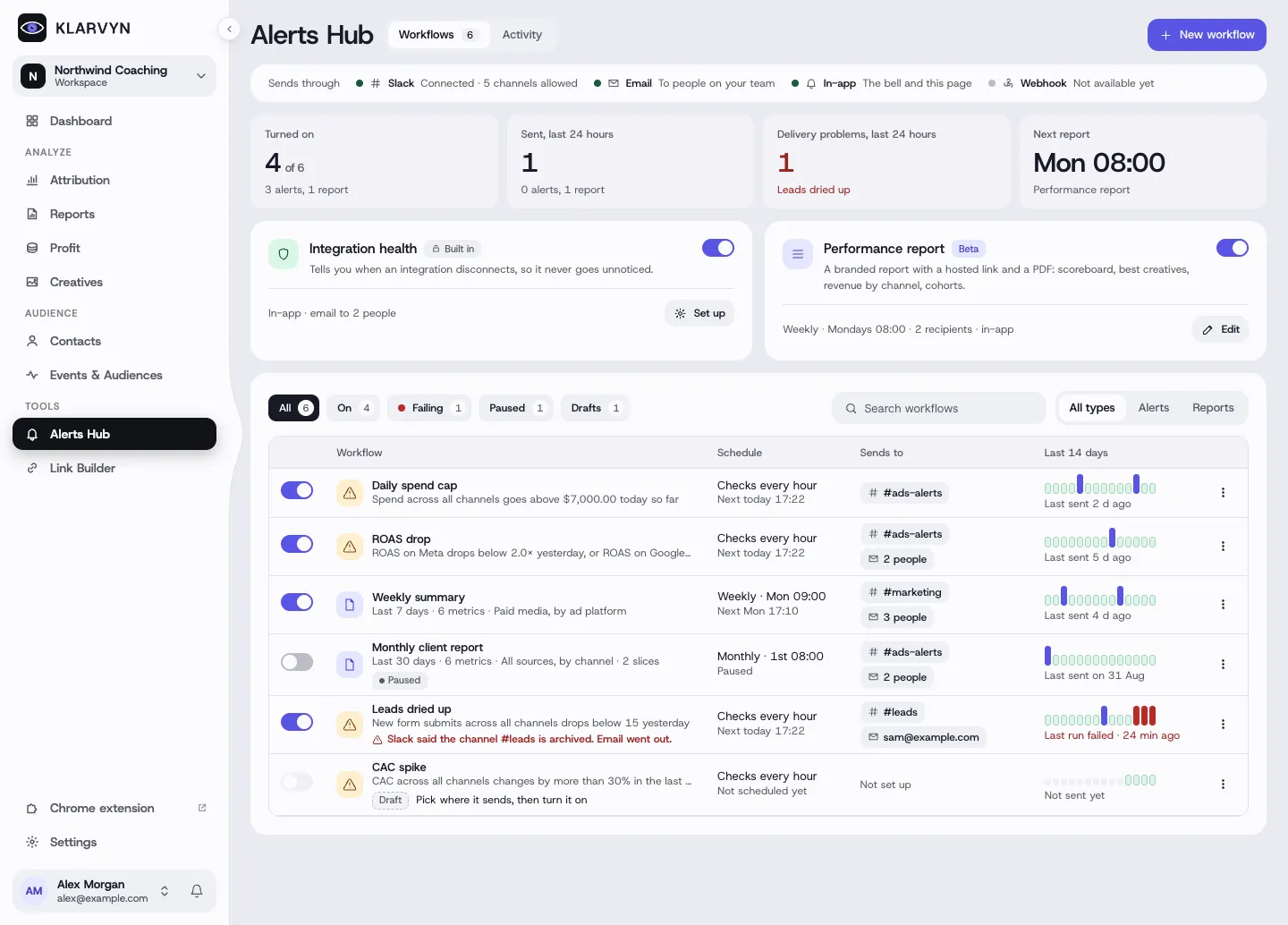Toggle Weekly summary workflow
This screenshot has height=925, width=1288.
click(297, 602)
